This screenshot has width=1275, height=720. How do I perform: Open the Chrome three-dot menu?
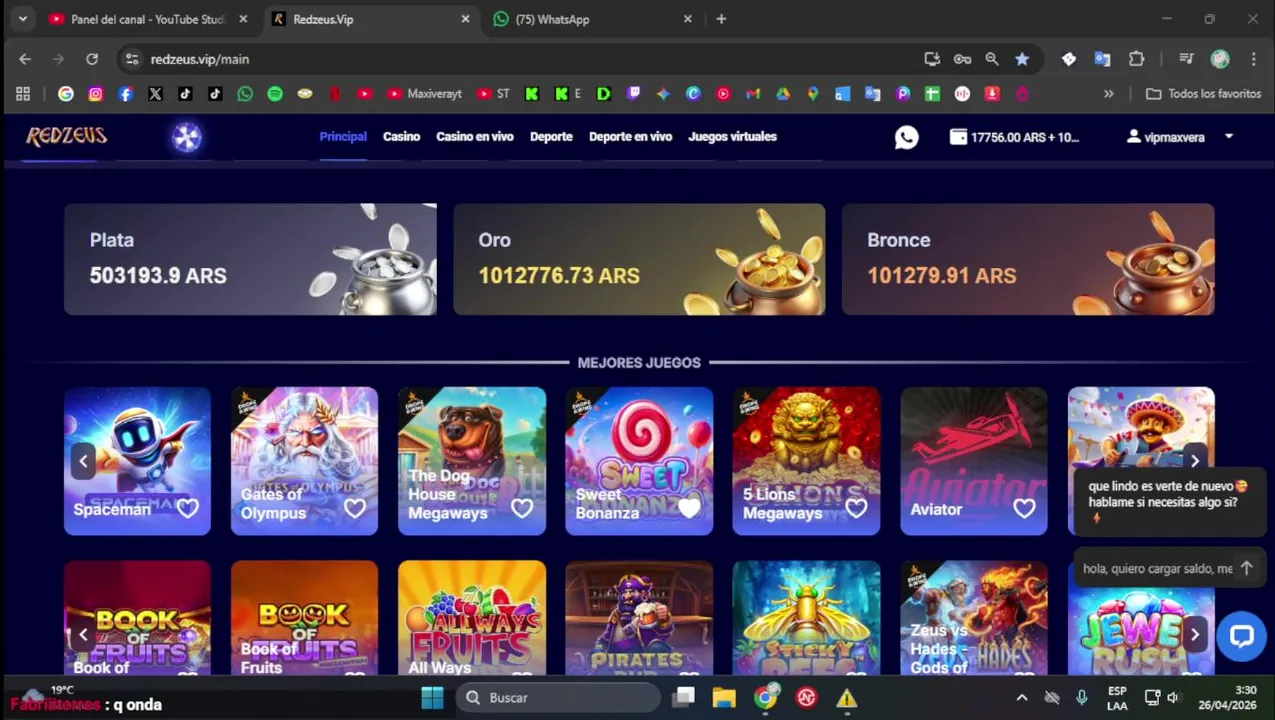pos(1252,59)
